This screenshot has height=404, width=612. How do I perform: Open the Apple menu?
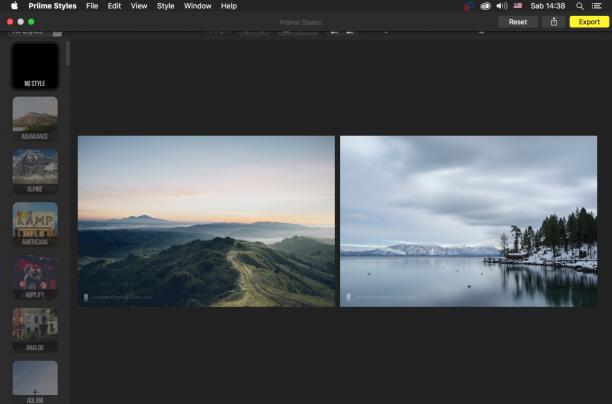[x=14, y=6]
